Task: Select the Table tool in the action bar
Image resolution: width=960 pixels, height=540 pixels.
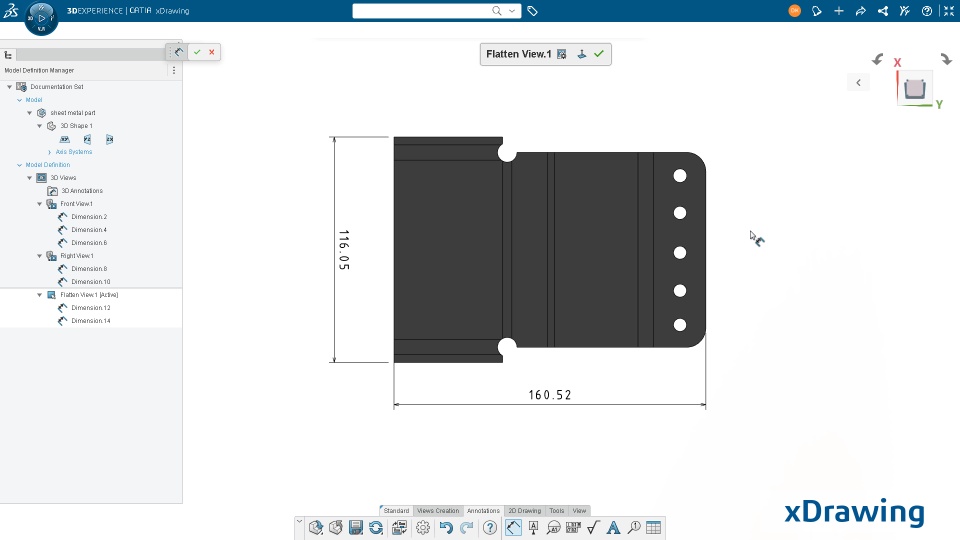Action: [653, 527]
